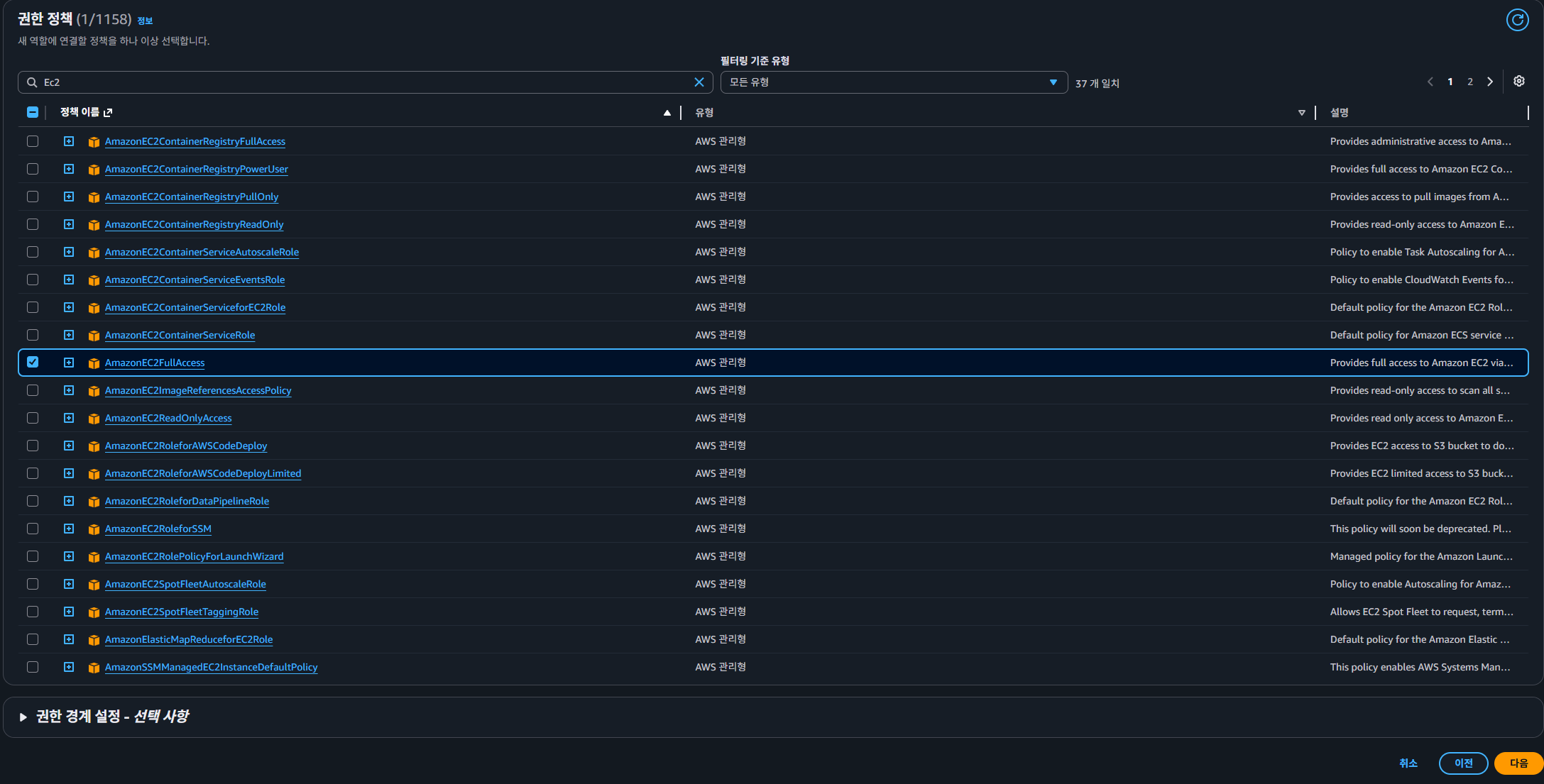Open the AmazonEC2ContainerServiceEventsRole policy link
1544x784 pixels.
pos(195,280)
